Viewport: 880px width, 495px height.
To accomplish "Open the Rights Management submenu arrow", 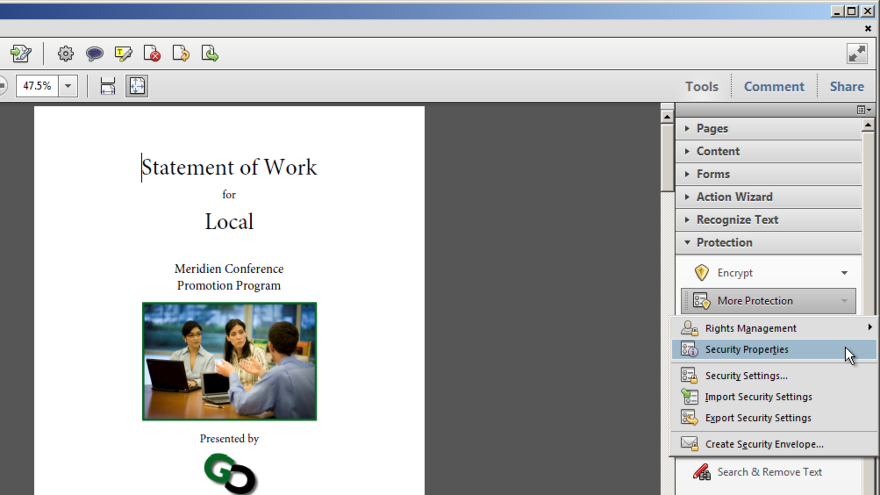I will (869, 327).
